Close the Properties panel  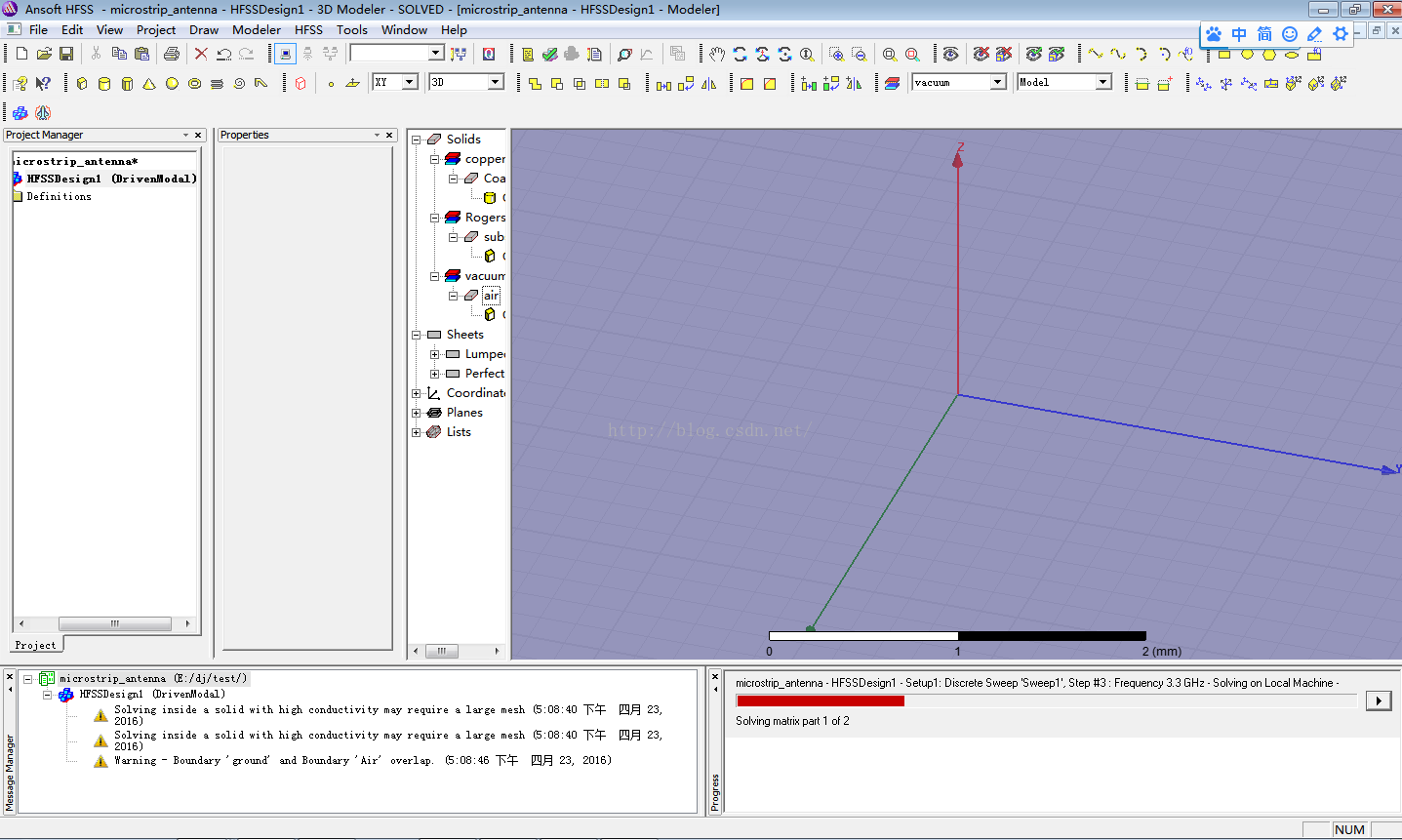[389, 135]
